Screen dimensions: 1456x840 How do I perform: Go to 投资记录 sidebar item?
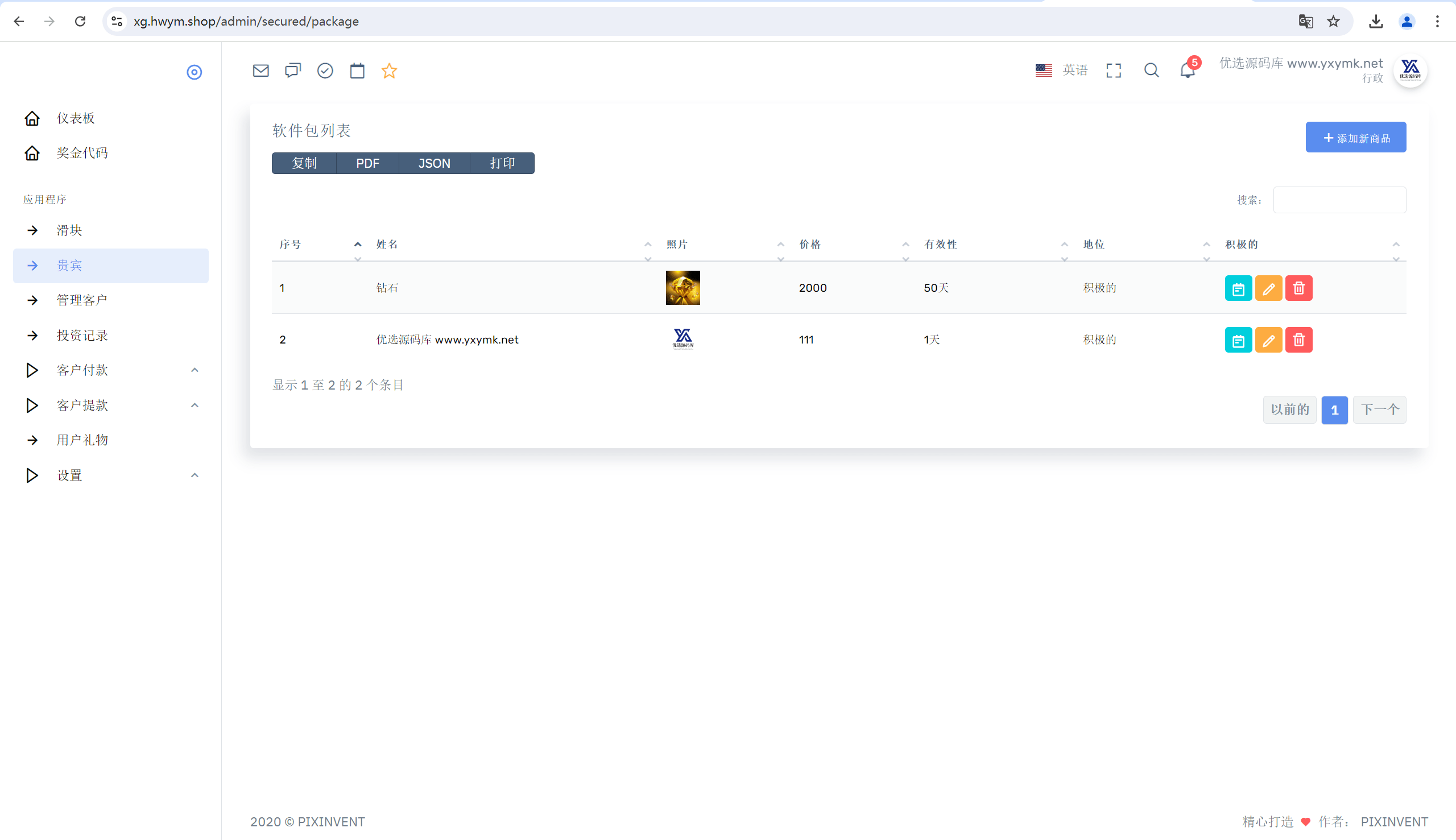[111, 336]
